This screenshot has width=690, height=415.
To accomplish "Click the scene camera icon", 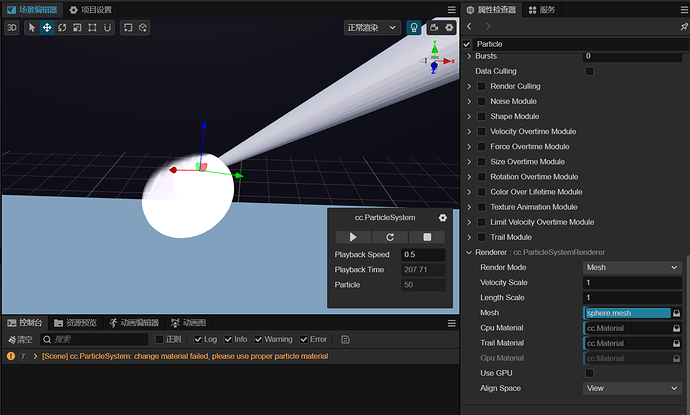I will point(434,28).
